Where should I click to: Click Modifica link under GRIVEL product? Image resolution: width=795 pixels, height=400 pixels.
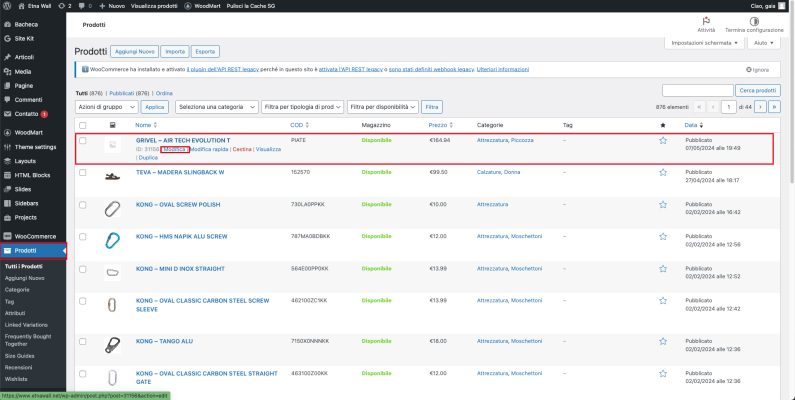pos(174,149)
